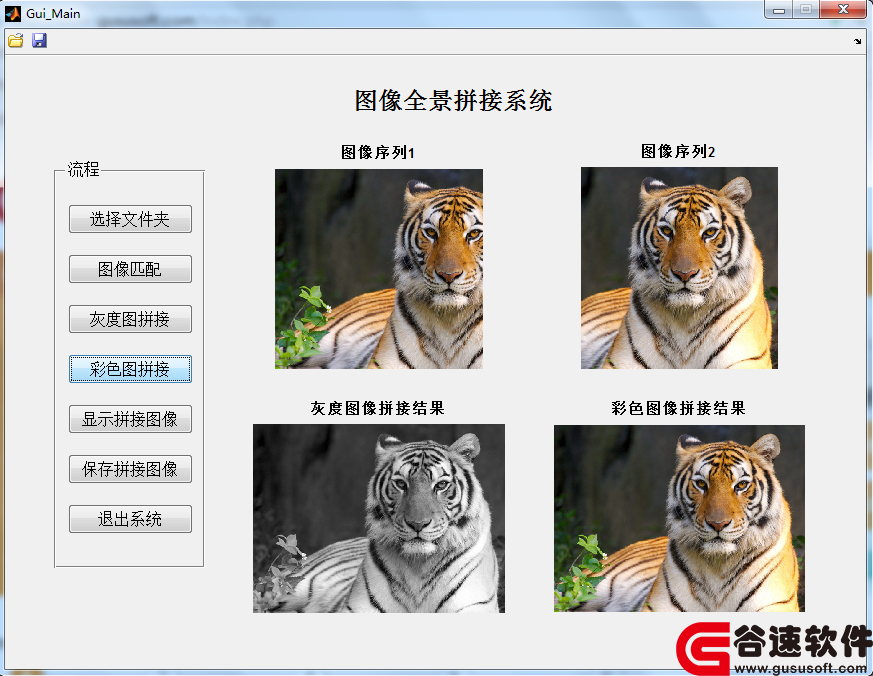873x676 pixels.
Task: Click the 流程 panel title
Action: click(x=84, y=169)
